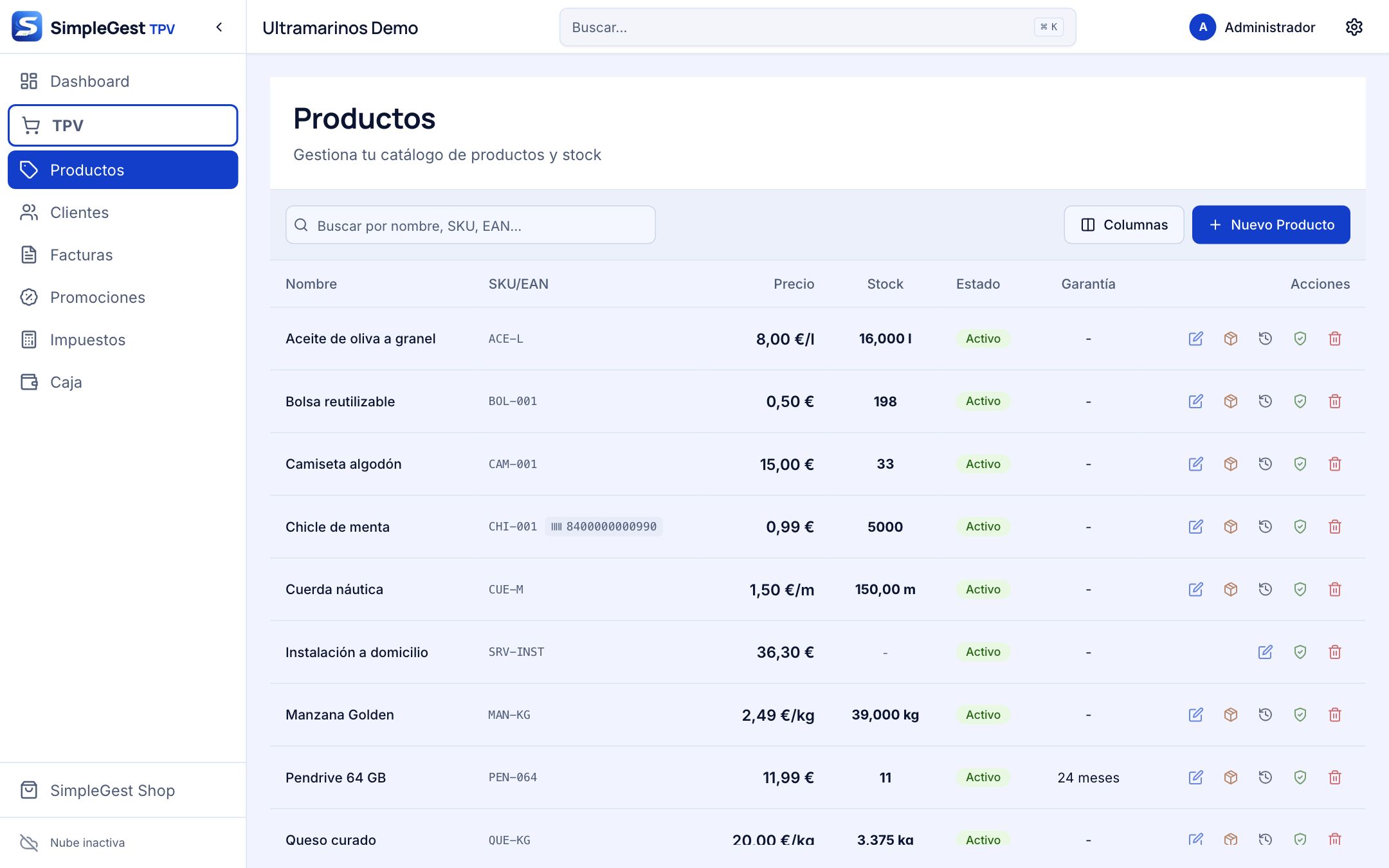Delete the Pendrive 64 GB product

[x=1334, y=777]
